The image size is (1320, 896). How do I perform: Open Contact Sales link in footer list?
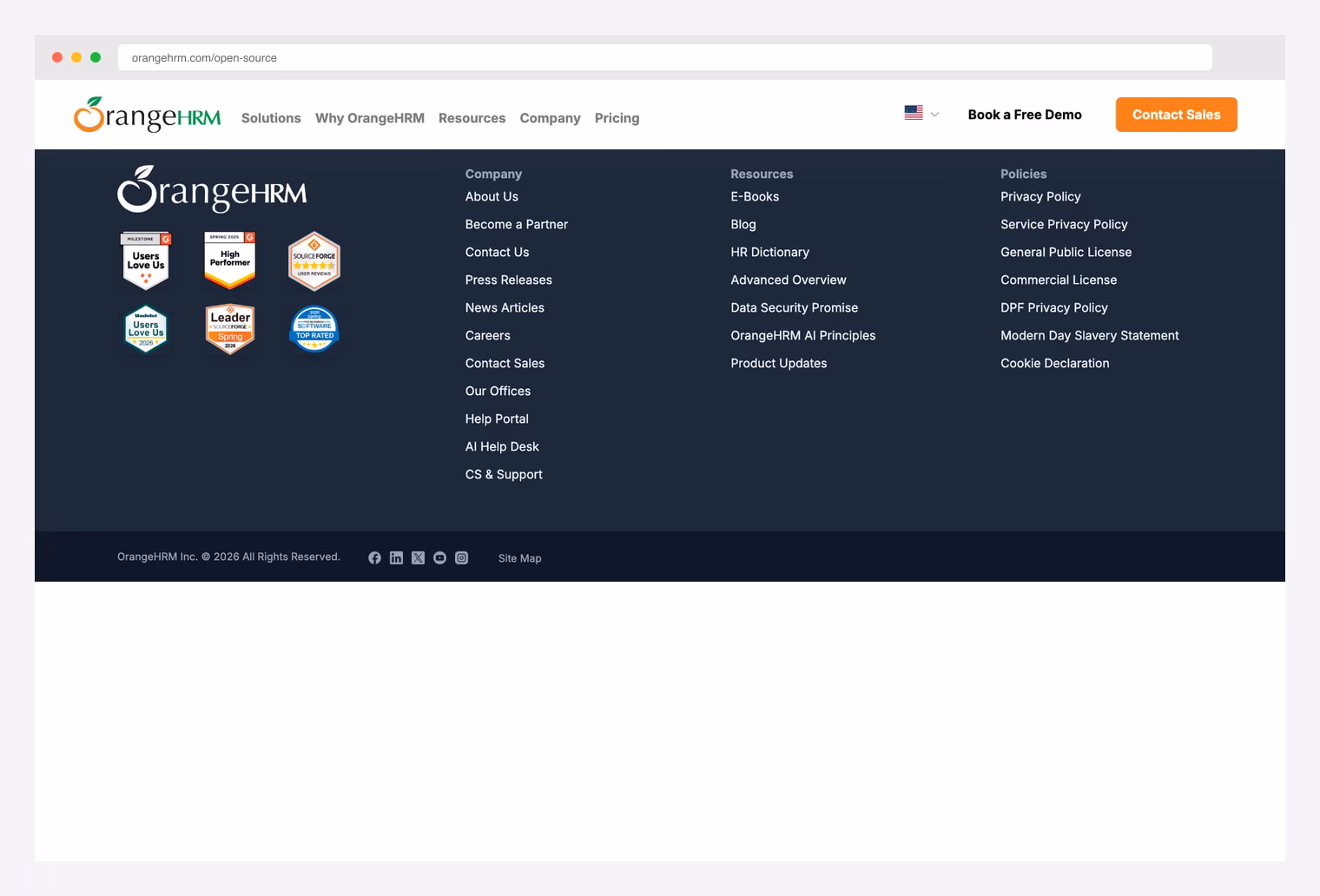505,363
